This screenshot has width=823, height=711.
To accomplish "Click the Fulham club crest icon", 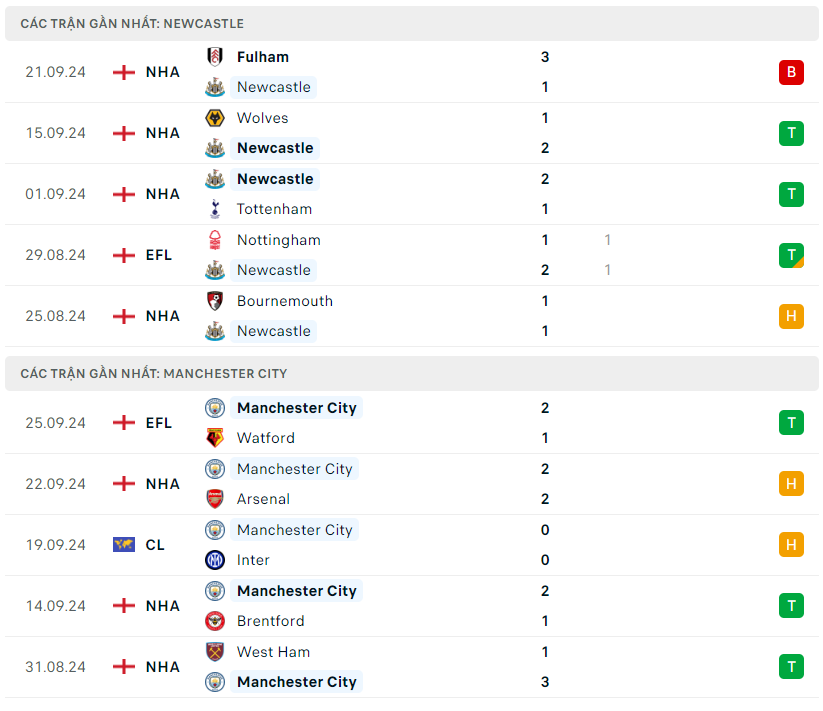I will coord(214,57).
